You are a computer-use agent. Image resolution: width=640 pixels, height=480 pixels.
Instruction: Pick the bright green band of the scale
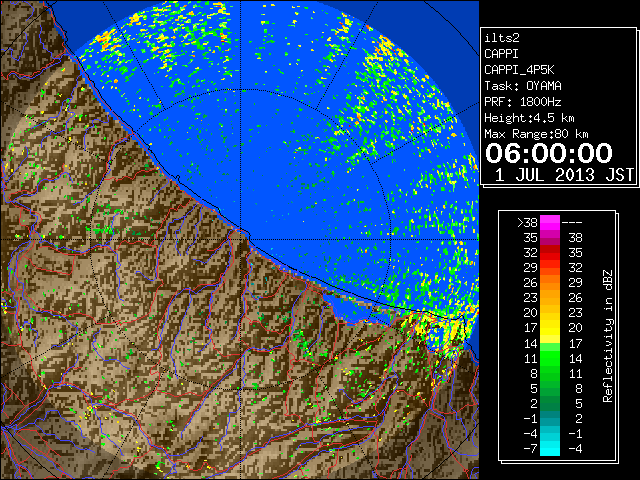pyautogui.click(x=550, y=358)
